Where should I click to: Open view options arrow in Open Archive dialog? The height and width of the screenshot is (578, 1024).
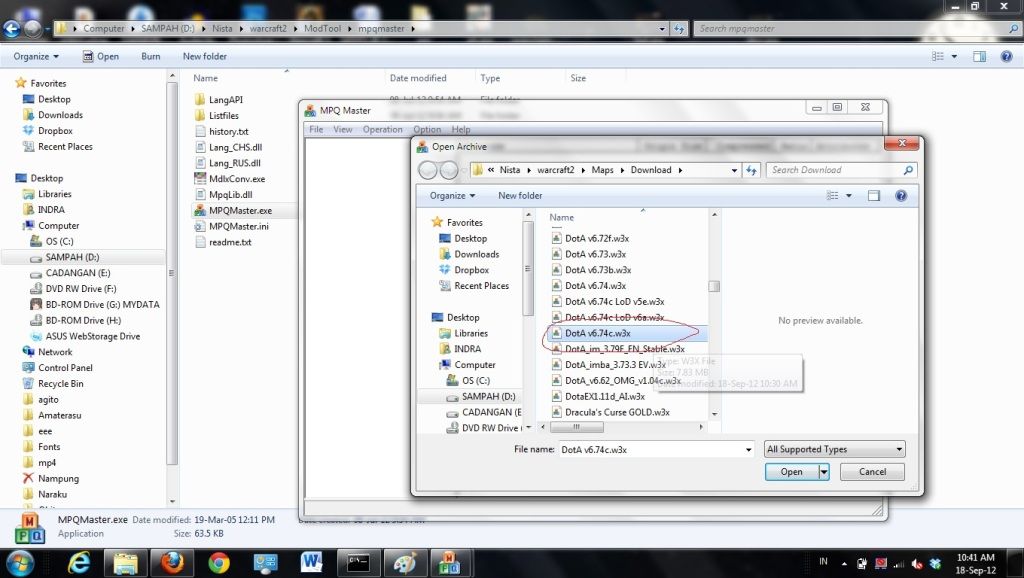tap(849, 195)
